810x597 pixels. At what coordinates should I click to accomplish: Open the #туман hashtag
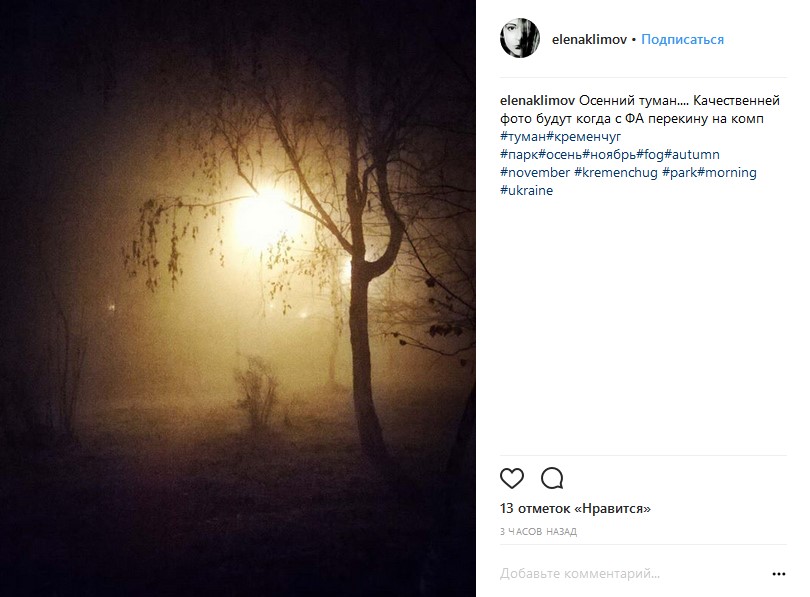[x=523, y=136]
